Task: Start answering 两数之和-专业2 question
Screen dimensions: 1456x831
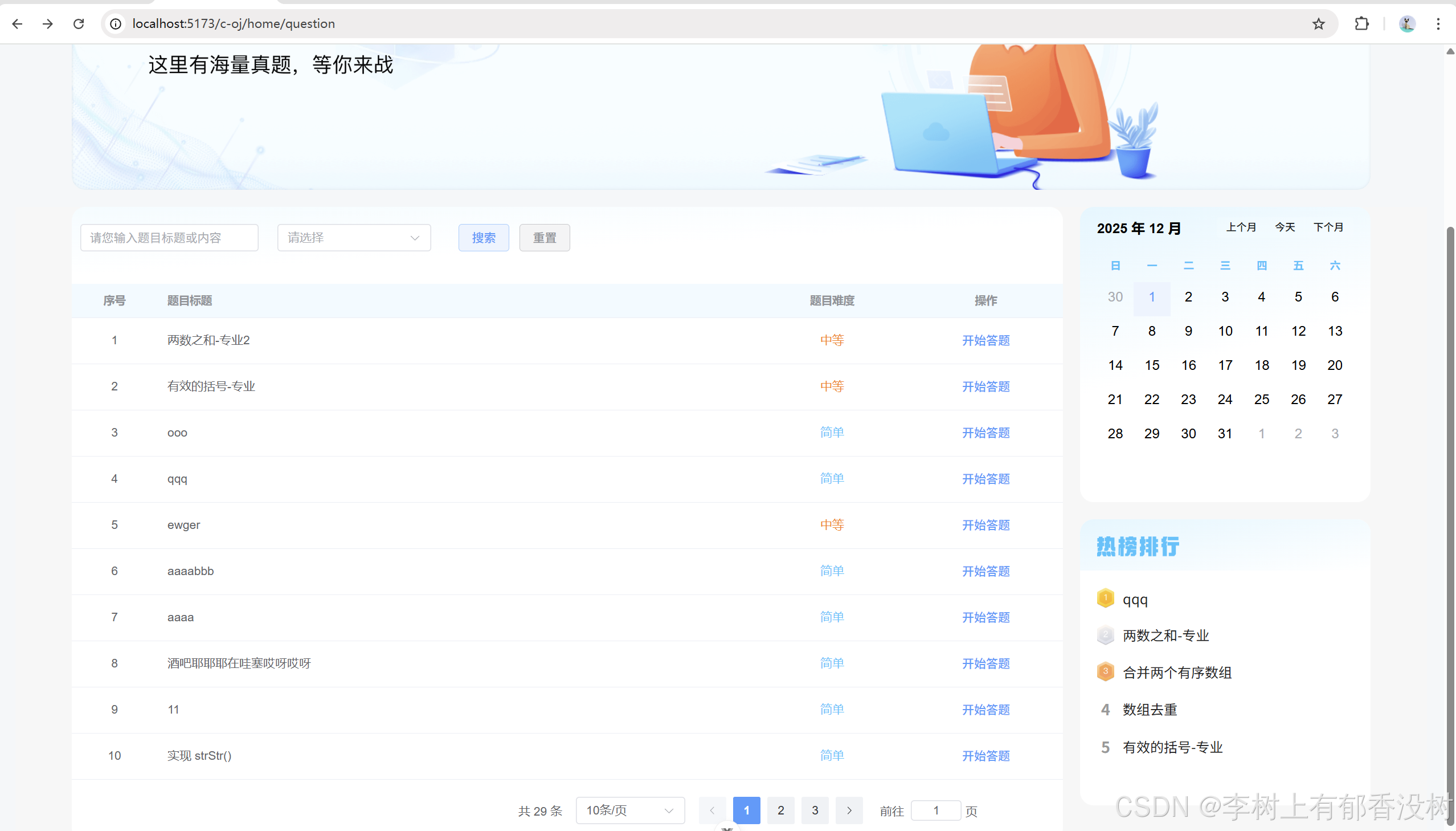Action: coord(985,340)
